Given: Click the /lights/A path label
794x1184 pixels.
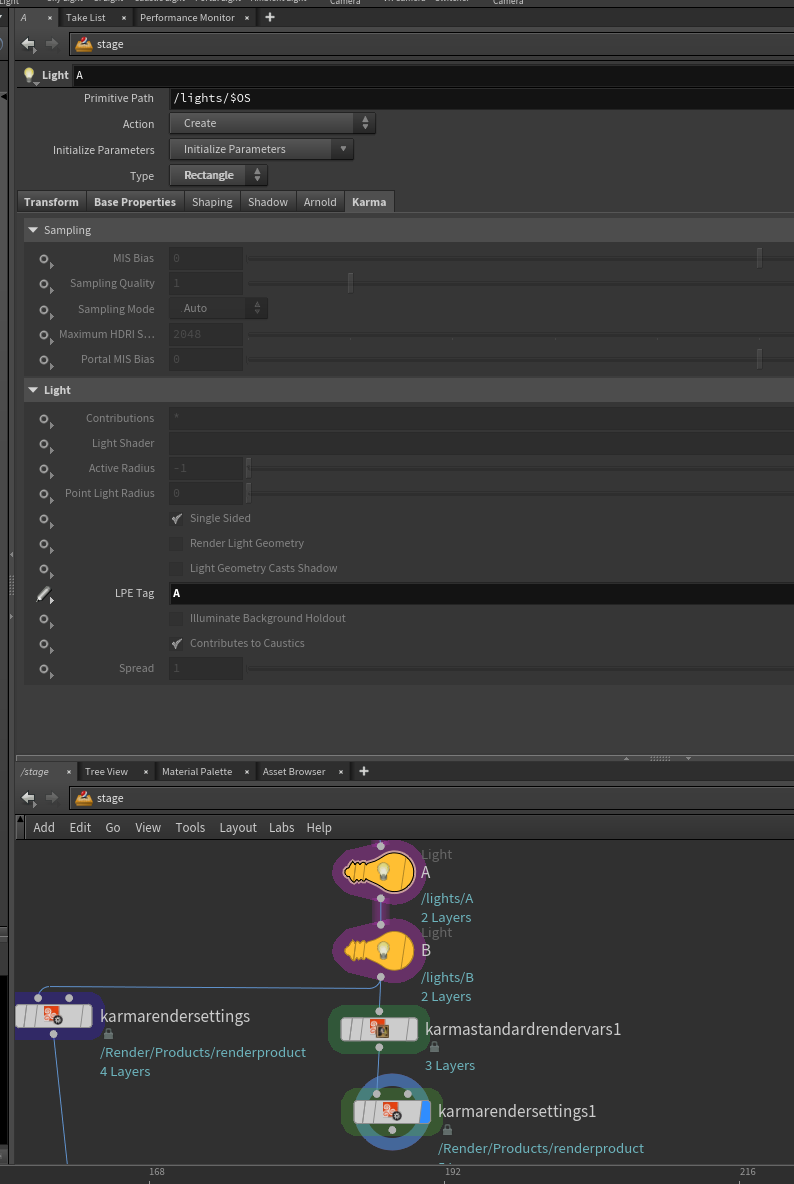Looking at the screenshot, I should click(x=448, y=899).
